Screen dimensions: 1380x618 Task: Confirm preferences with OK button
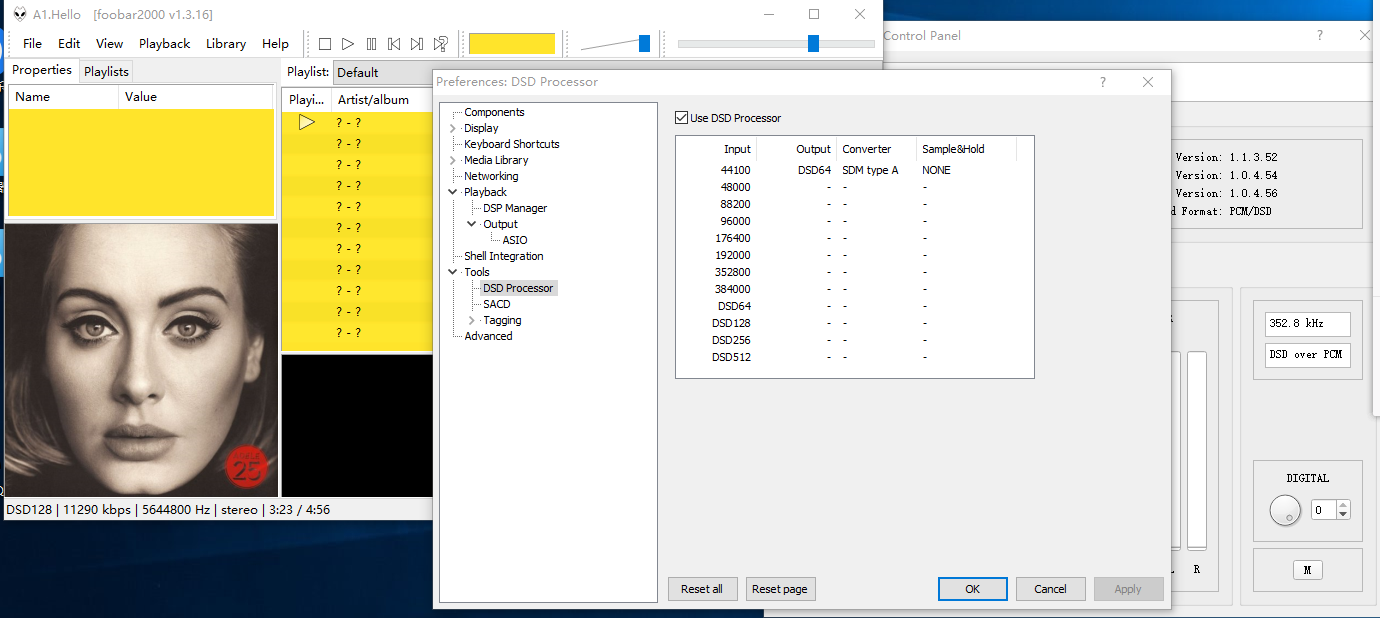click(972, 589)
